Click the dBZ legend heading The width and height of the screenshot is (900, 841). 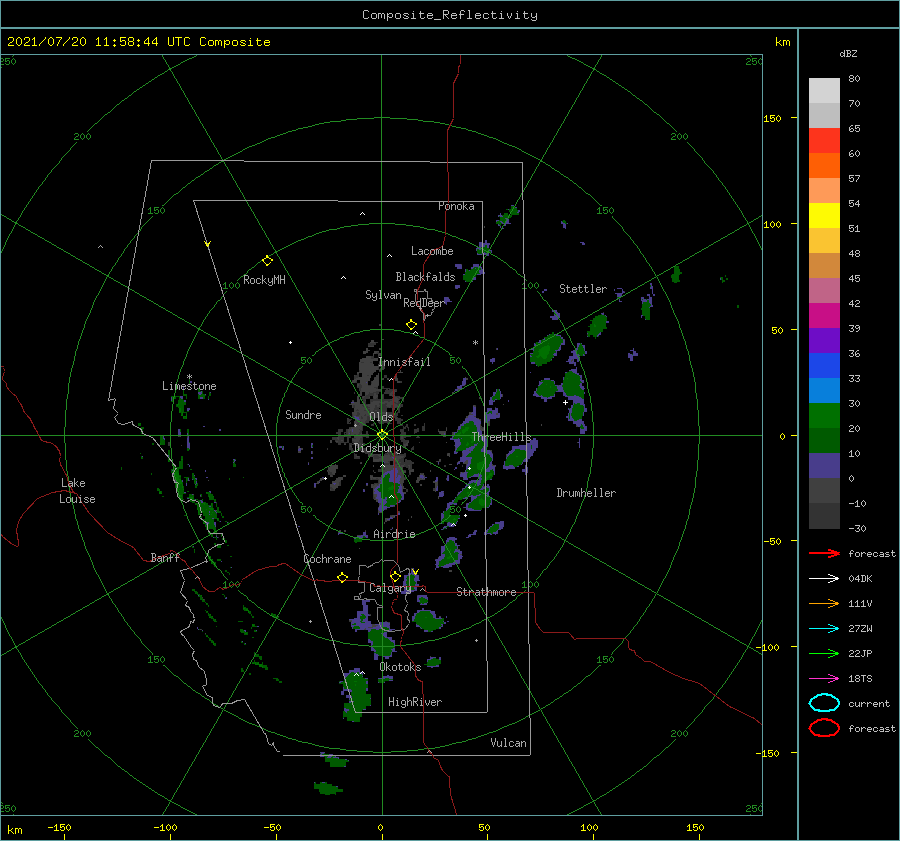(x=848, y=54)
